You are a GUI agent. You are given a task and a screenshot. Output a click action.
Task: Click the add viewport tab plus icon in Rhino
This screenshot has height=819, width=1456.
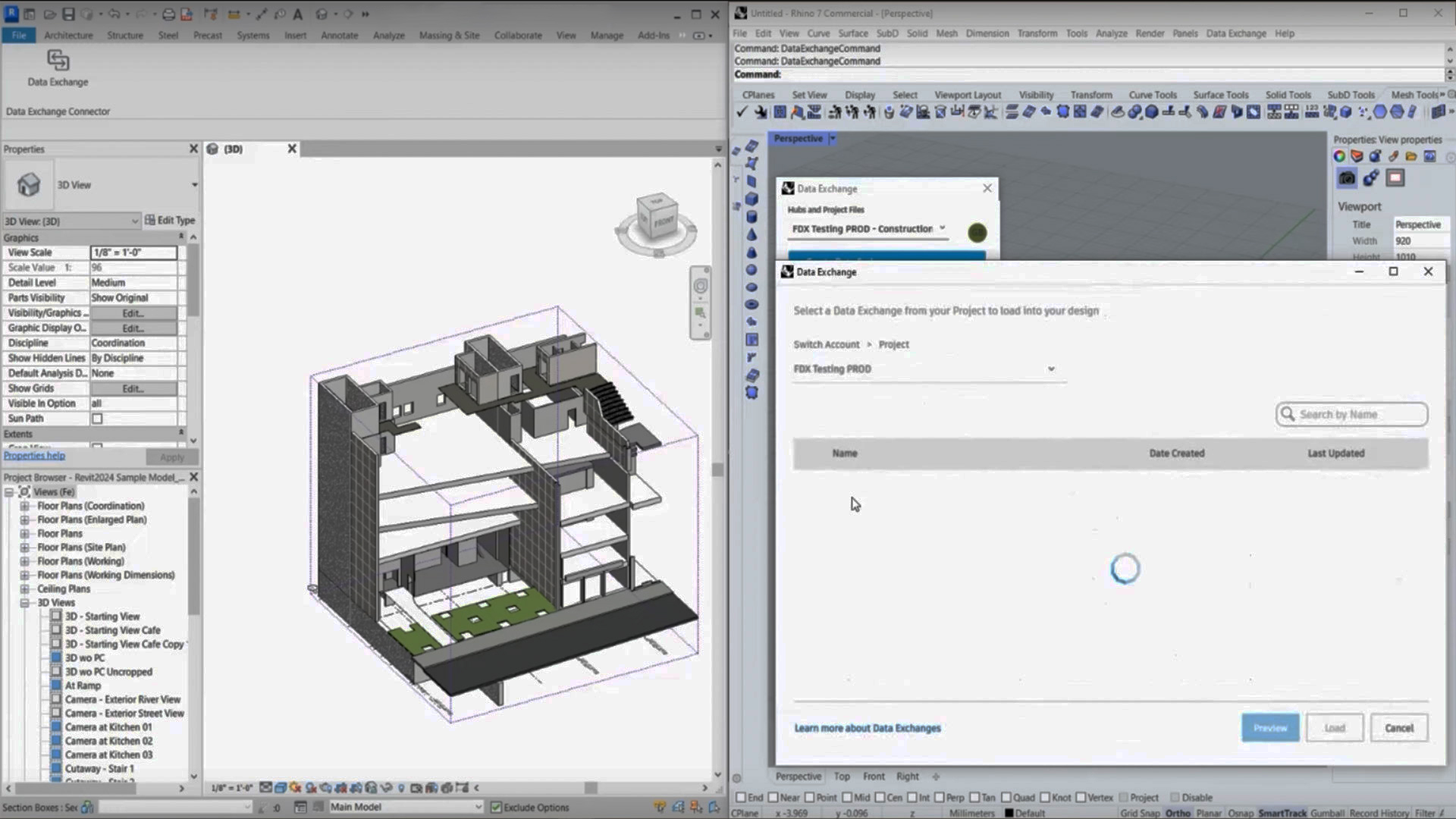tap(936, 777)
